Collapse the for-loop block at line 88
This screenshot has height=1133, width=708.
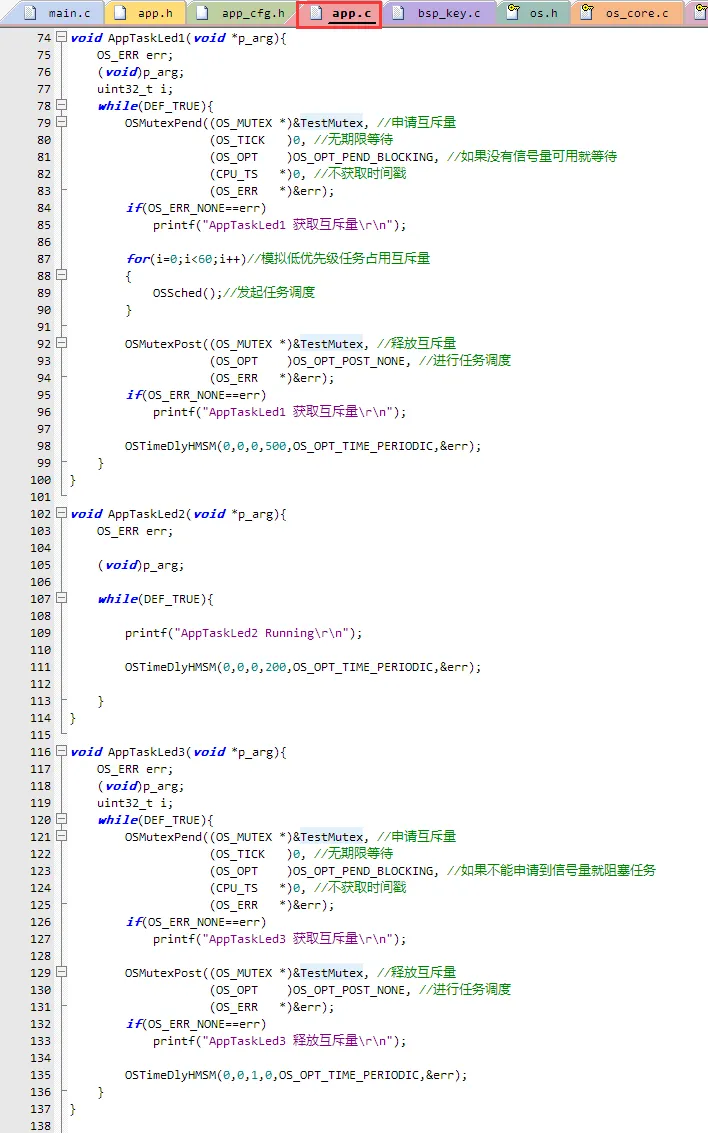point(62,276)
